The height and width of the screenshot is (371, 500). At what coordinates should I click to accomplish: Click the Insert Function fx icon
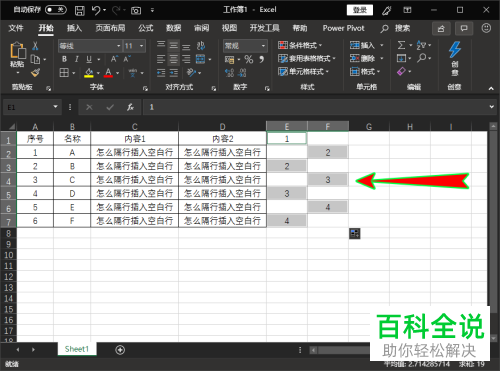click(x=130, y=107)
